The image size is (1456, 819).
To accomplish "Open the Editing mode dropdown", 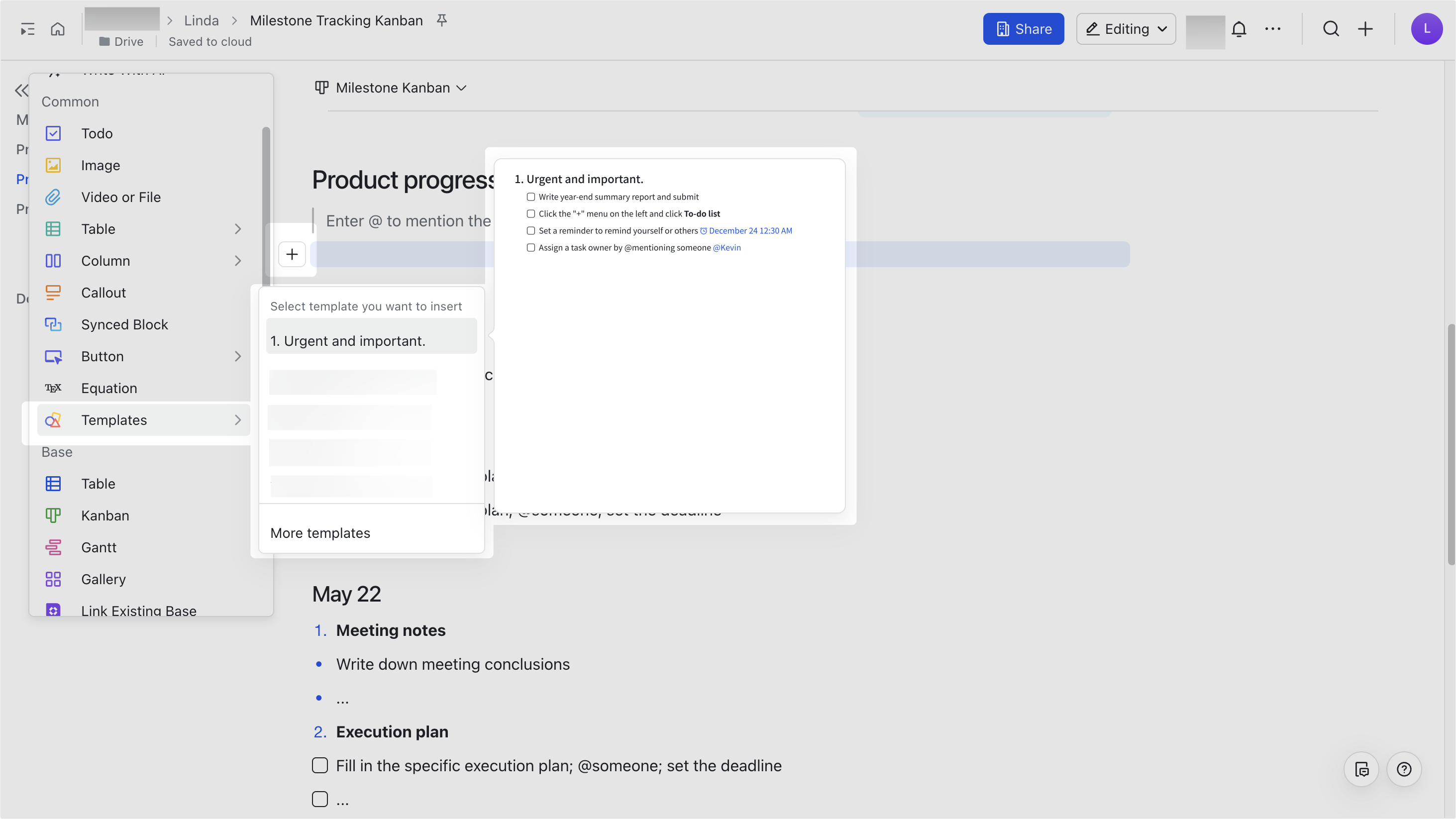I will click(x=1126, y=29).
